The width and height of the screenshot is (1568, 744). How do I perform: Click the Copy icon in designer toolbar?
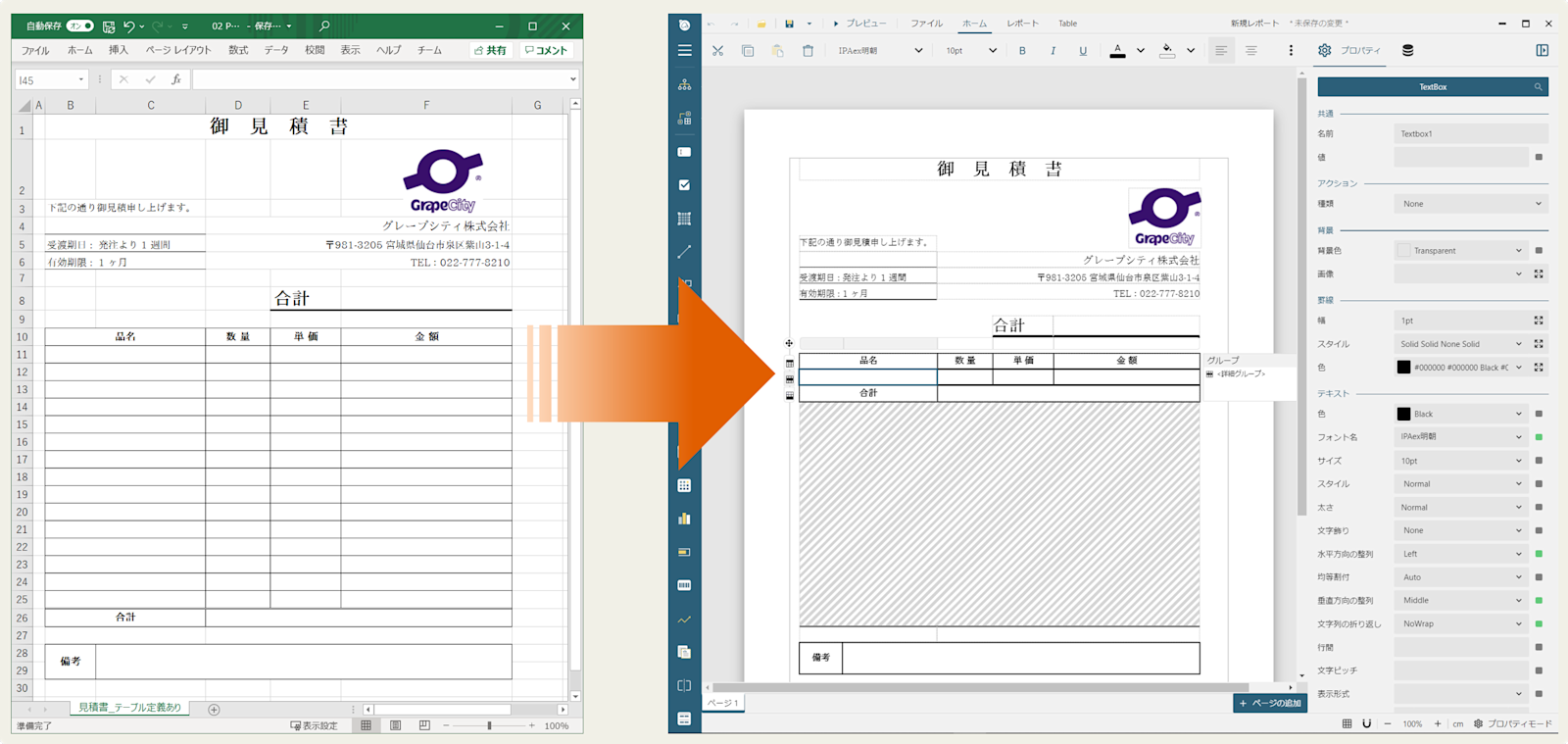[x=748, y=51]
